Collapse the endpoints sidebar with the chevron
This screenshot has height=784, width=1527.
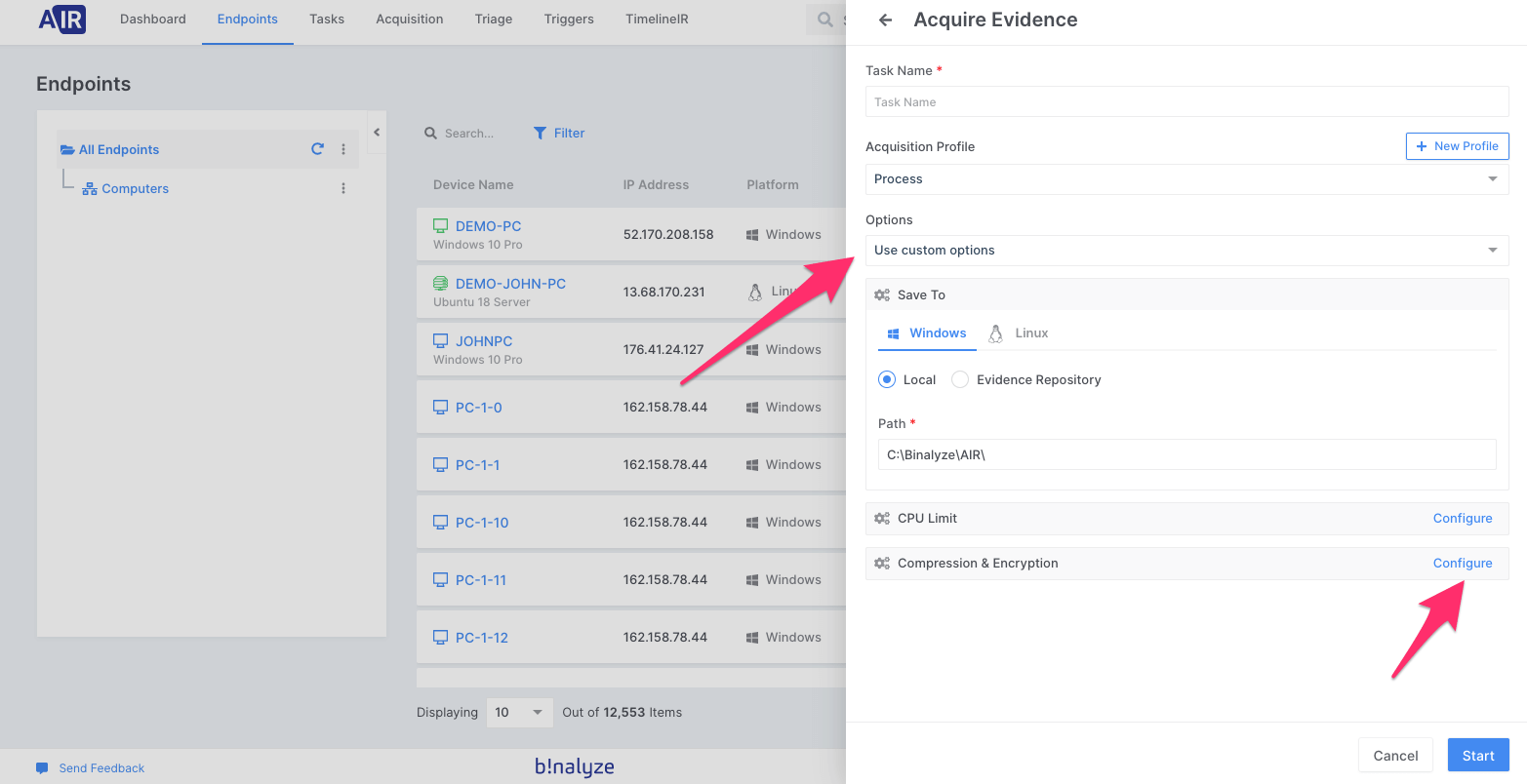(377, 133)
